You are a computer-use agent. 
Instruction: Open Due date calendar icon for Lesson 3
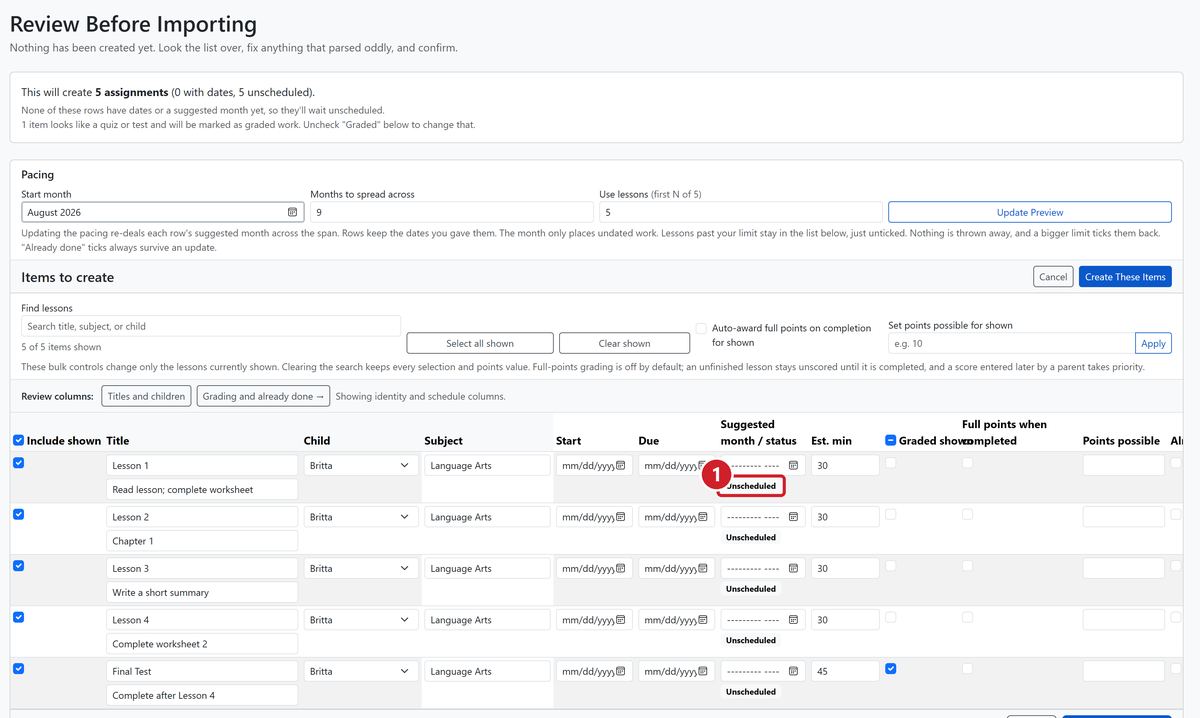[x=703, y=568]
